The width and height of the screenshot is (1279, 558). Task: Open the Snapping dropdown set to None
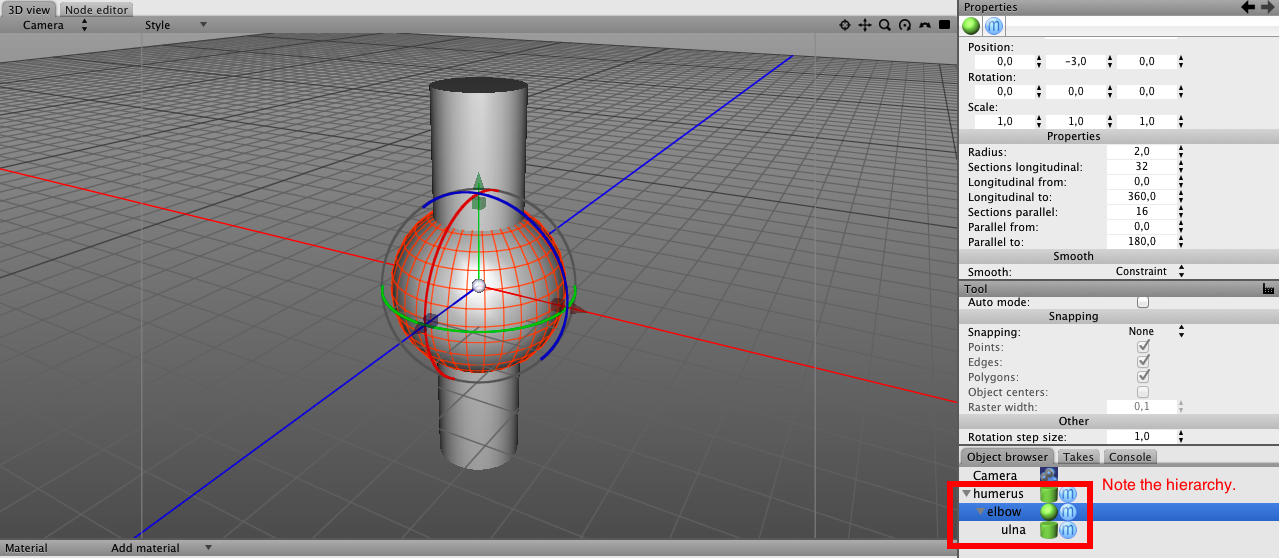[x=1146, y=332]
